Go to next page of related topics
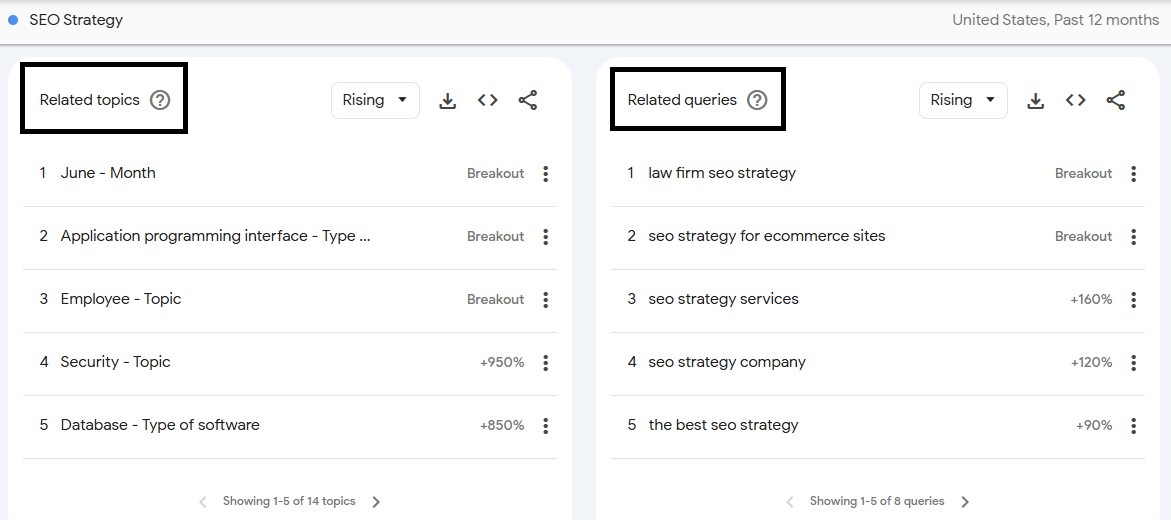 point(376,502)
